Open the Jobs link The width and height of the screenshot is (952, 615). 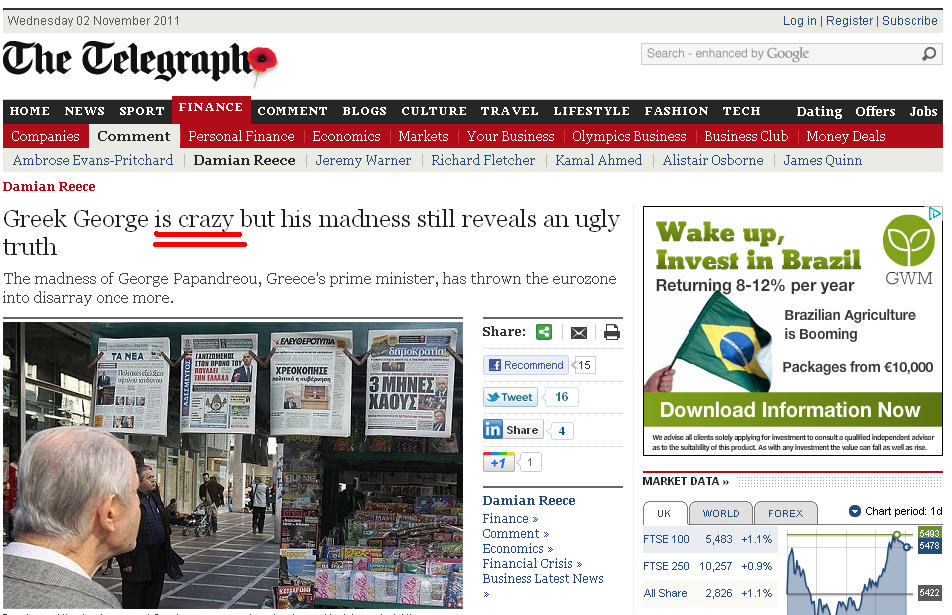pyautogui.click(x=923, y=112)
